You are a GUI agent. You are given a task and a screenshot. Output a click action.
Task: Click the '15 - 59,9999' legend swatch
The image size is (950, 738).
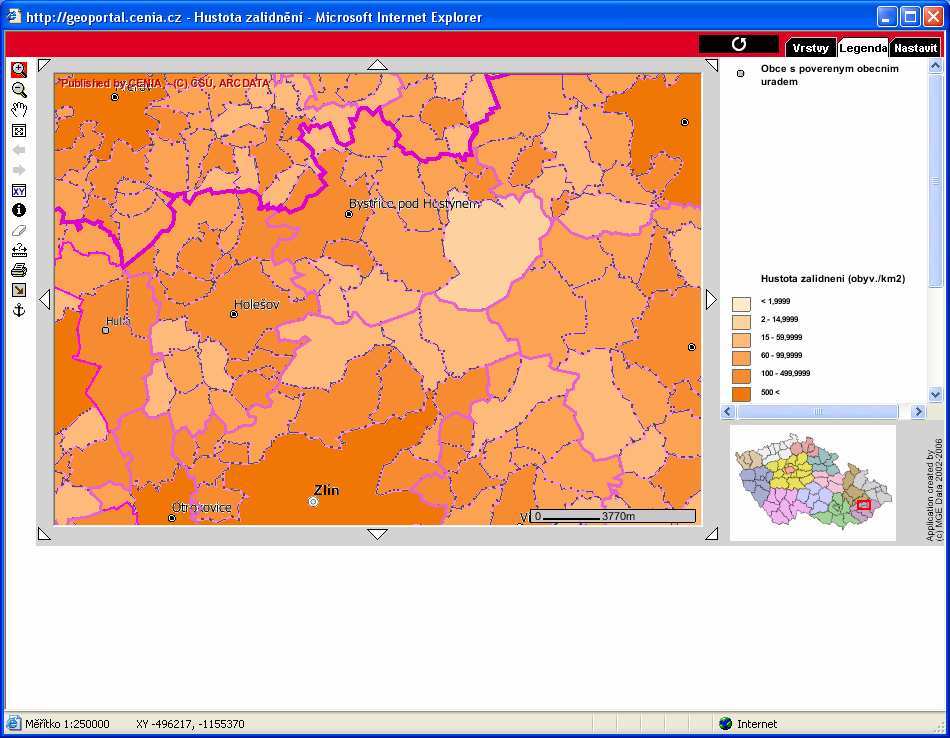(741, 340)
